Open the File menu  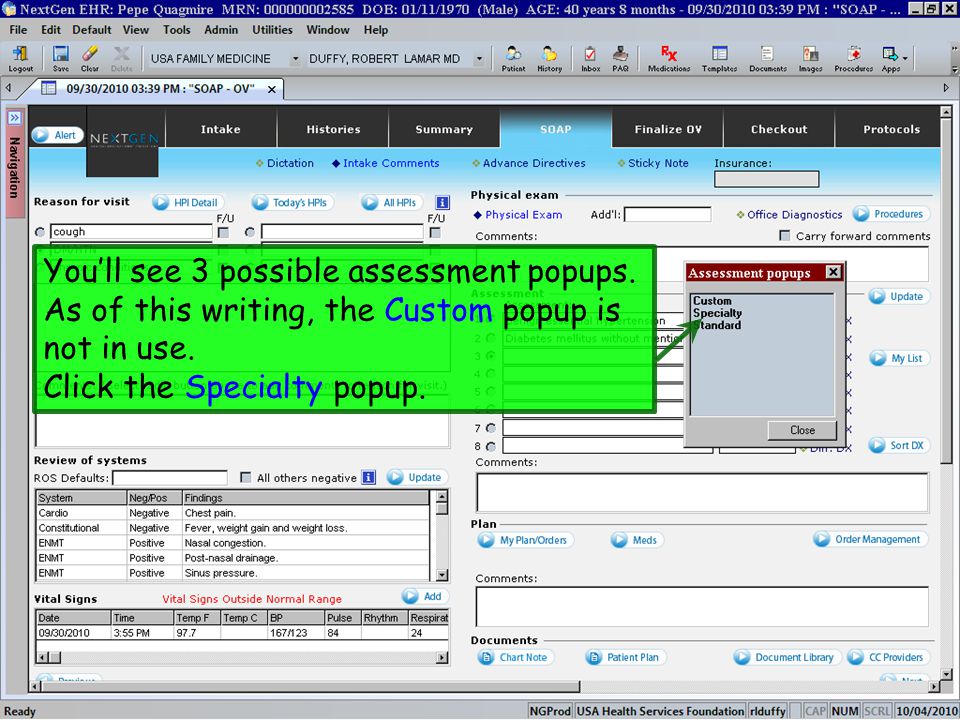[18, 29]
